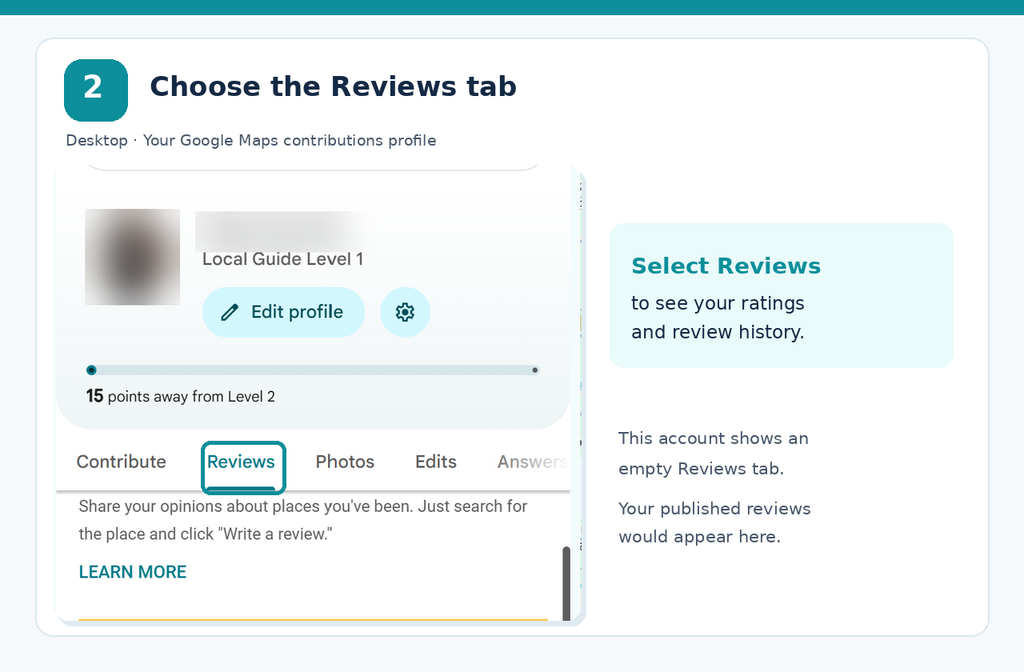Click 'Your Google Maps contributions profile' caption
1024x672 pixels.
[289, 140]
